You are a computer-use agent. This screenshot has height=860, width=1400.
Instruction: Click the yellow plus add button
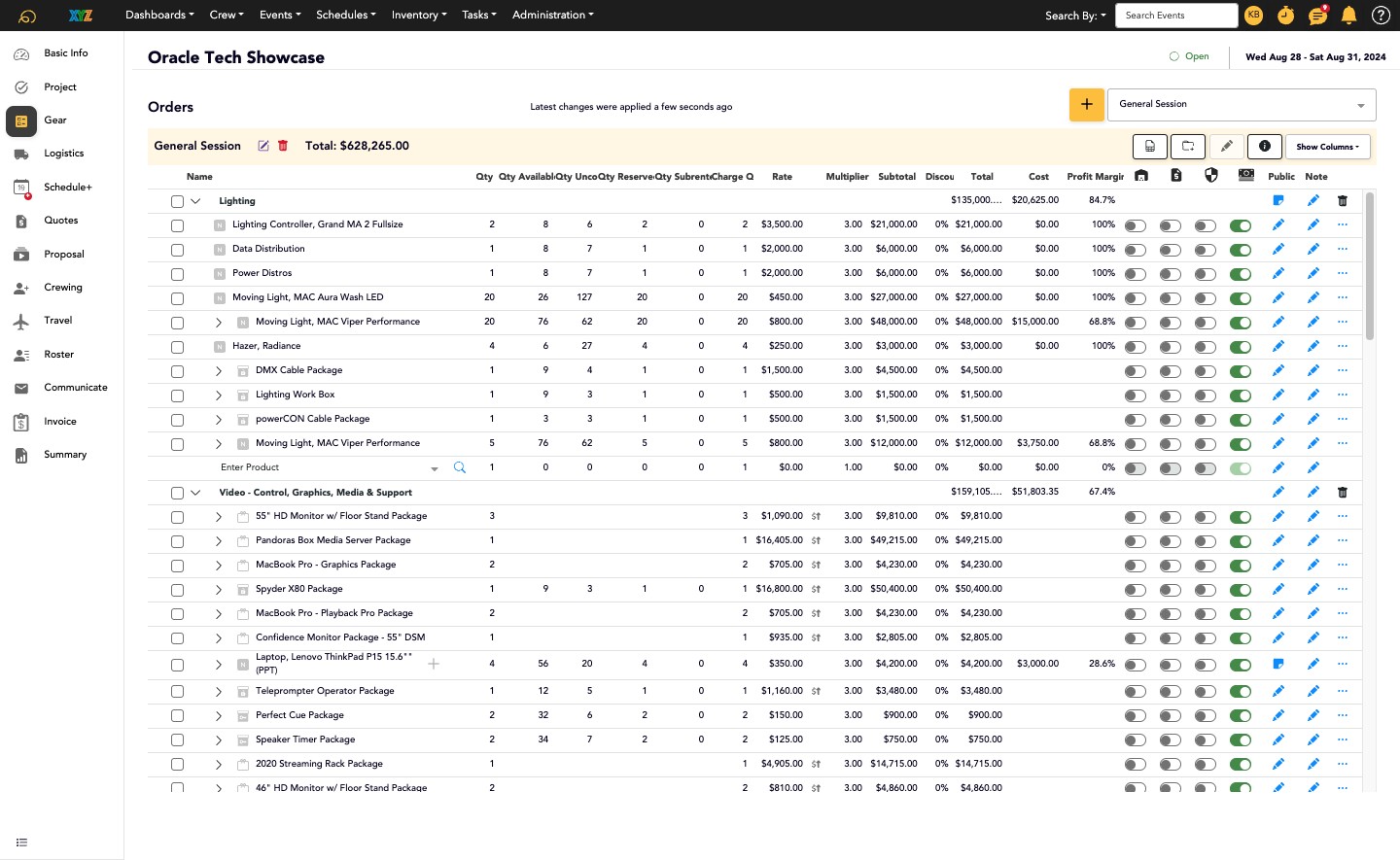[x=1086, y=105]
